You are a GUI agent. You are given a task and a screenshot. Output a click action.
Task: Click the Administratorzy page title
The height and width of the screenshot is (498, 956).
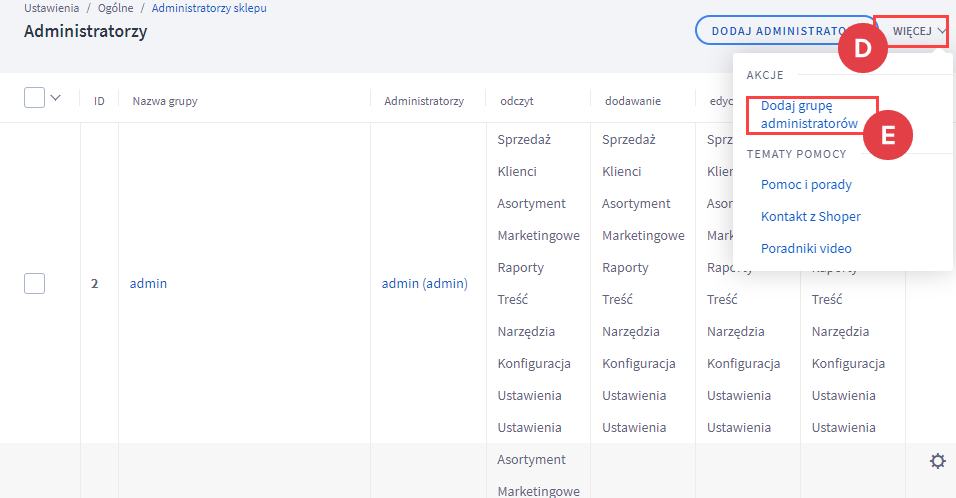[x=85, y=31]
